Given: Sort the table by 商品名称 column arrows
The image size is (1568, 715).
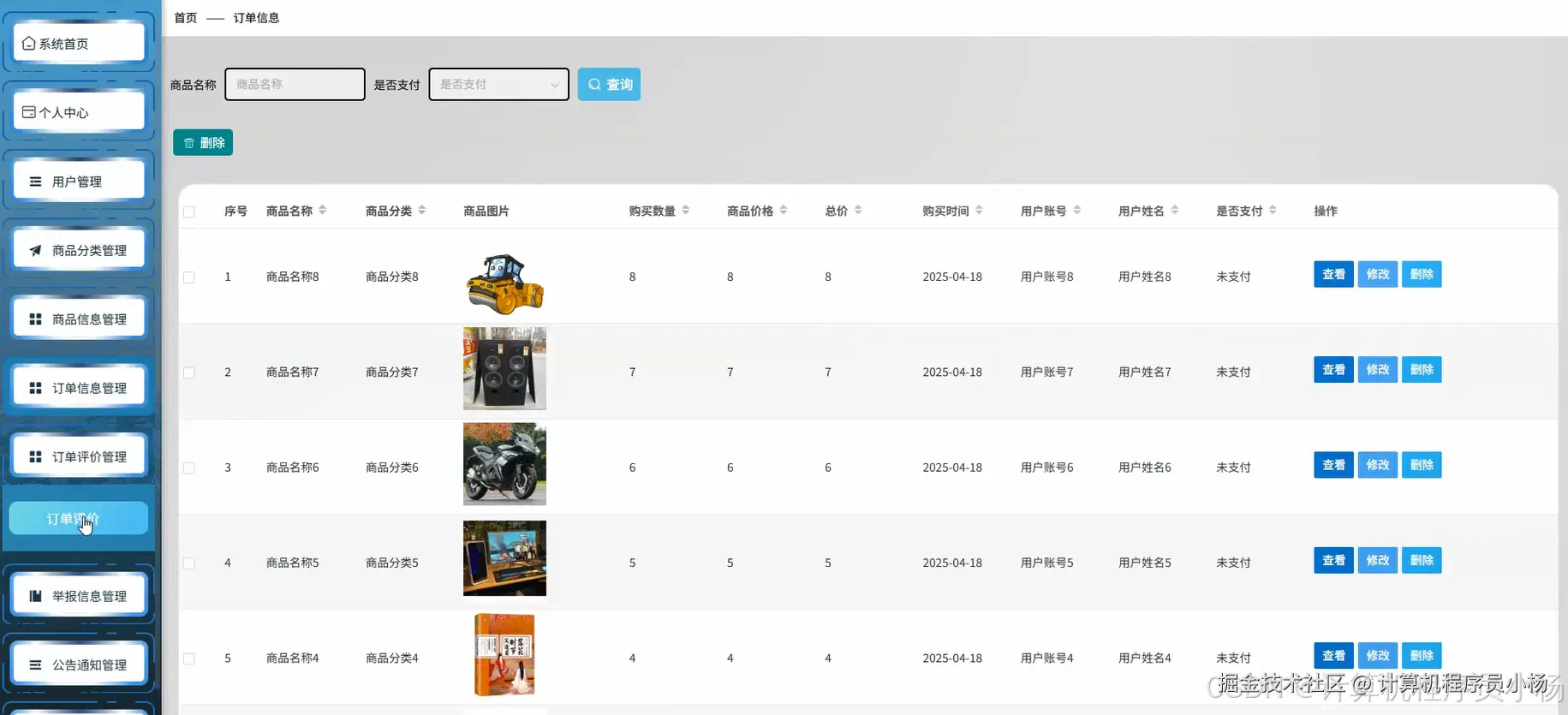Looking at the screenshot, I should [x=323, y=210].
